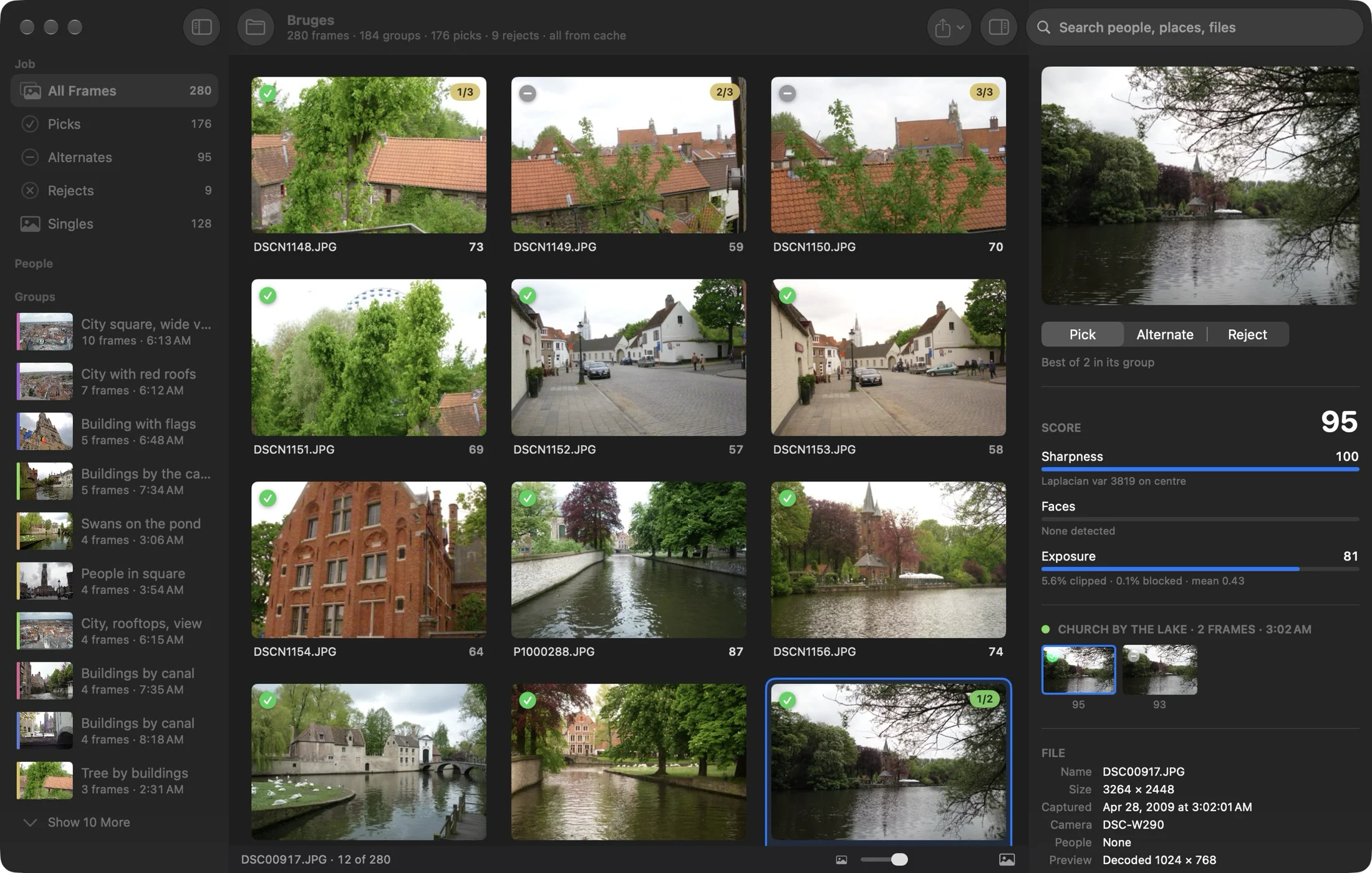Click the Exposure score bar
The image size is (1372, 873).
point(1200,569)
